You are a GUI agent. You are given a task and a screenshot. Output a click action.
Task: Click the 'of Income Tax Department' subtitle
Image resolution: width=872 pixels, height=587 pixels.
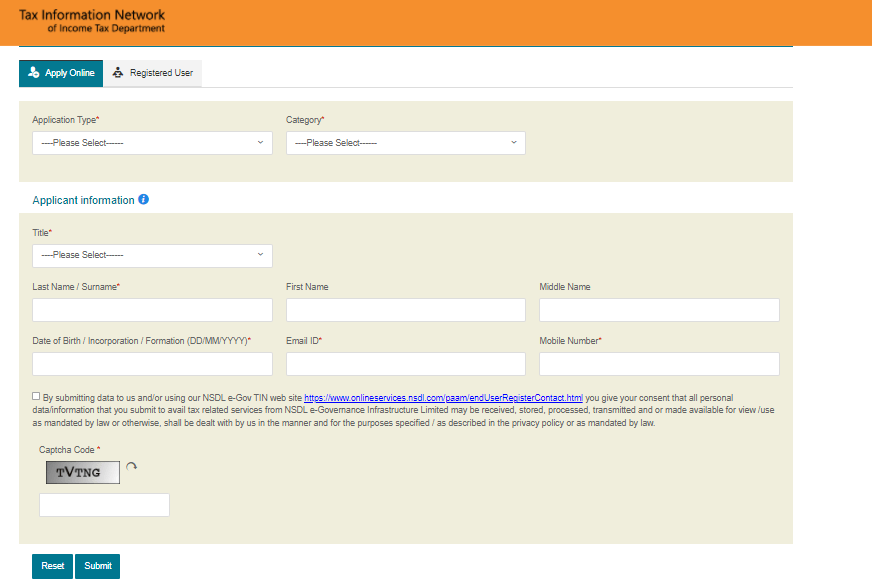(x=106, y=28)
